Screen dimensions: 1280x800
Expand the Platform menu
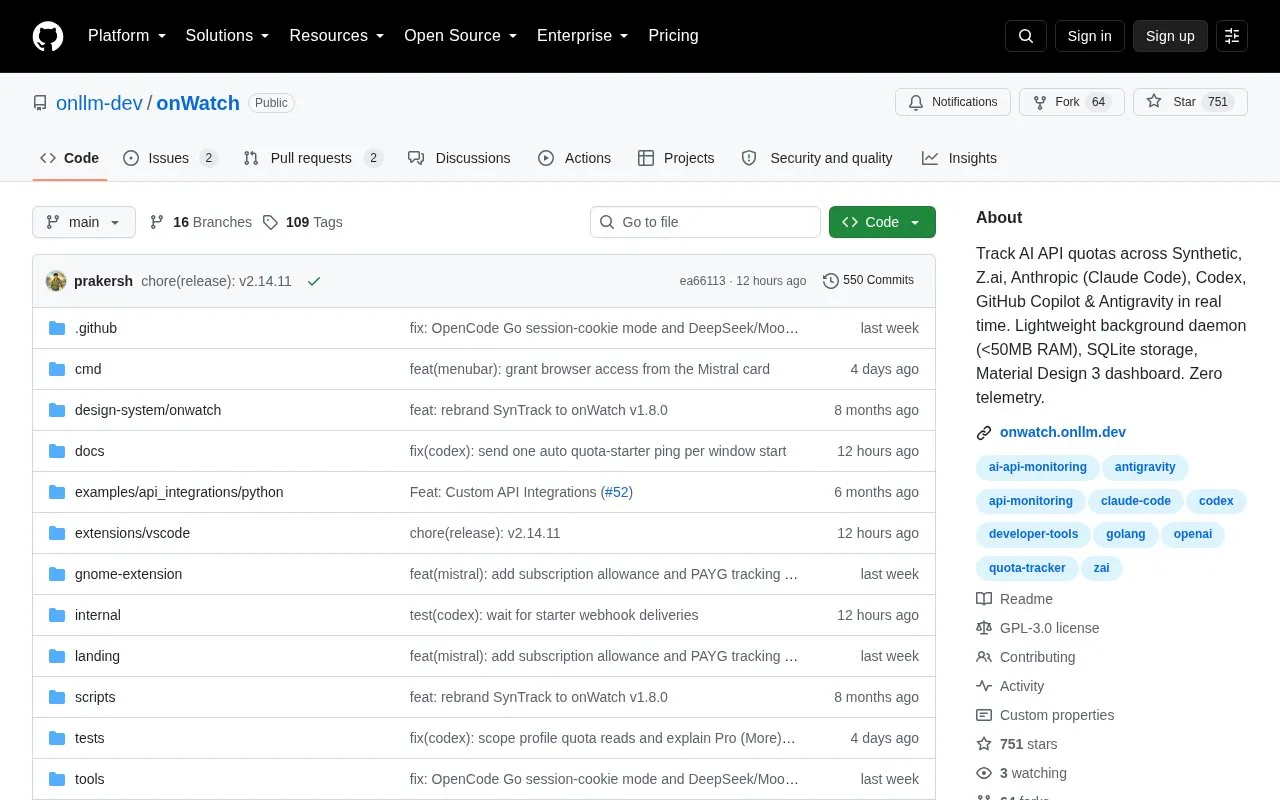click(x=126, y=36)
